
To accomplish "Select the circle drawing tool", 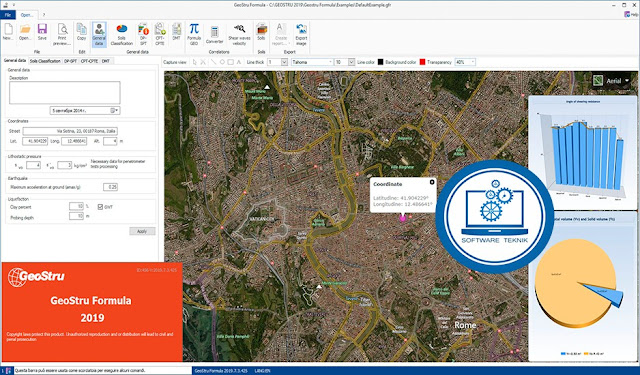I will coord(222,62).
